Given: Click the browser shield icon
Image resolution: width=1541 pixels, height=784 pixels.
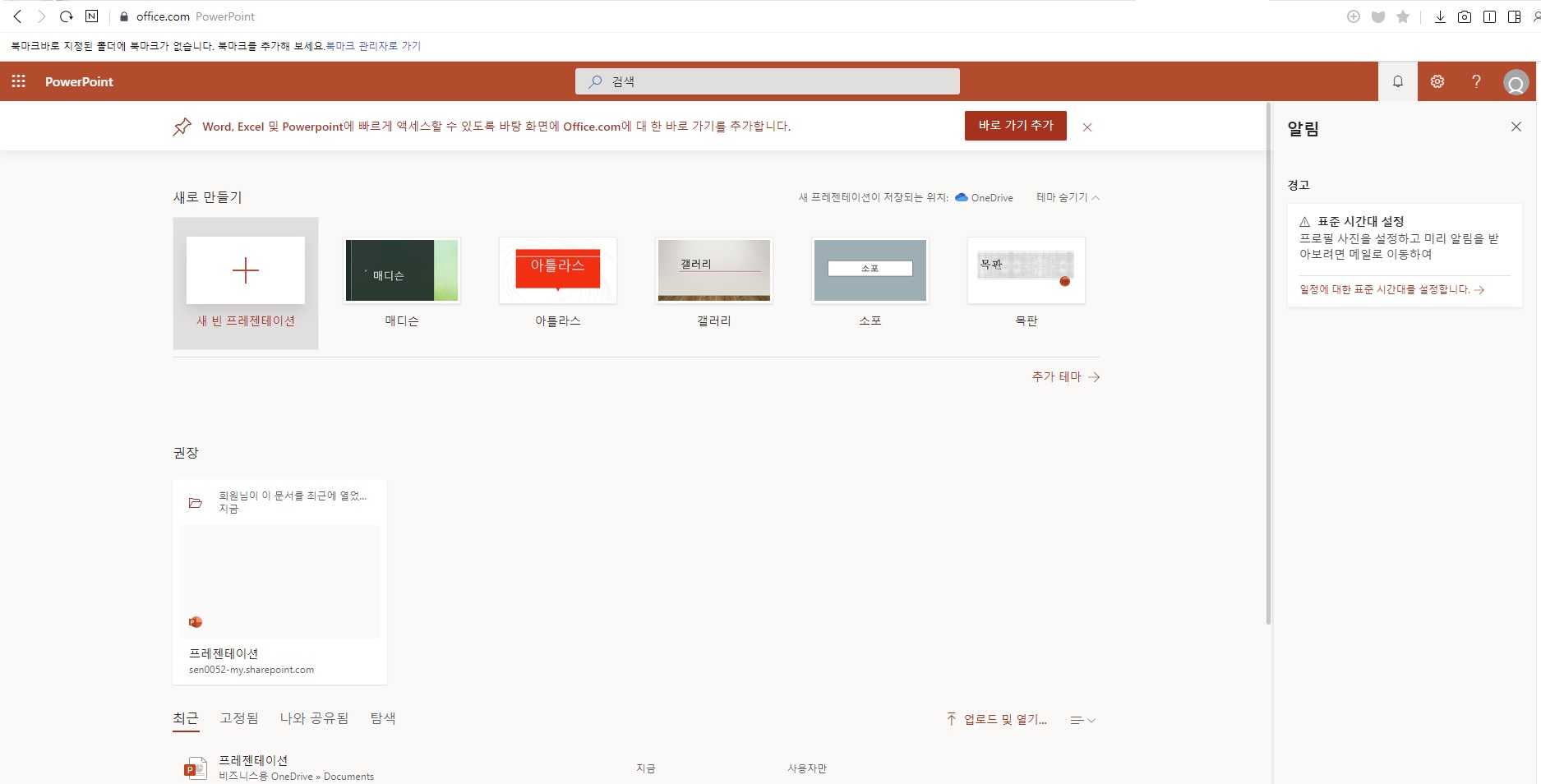Looking at the screenshot, I should coord(1378,16).
